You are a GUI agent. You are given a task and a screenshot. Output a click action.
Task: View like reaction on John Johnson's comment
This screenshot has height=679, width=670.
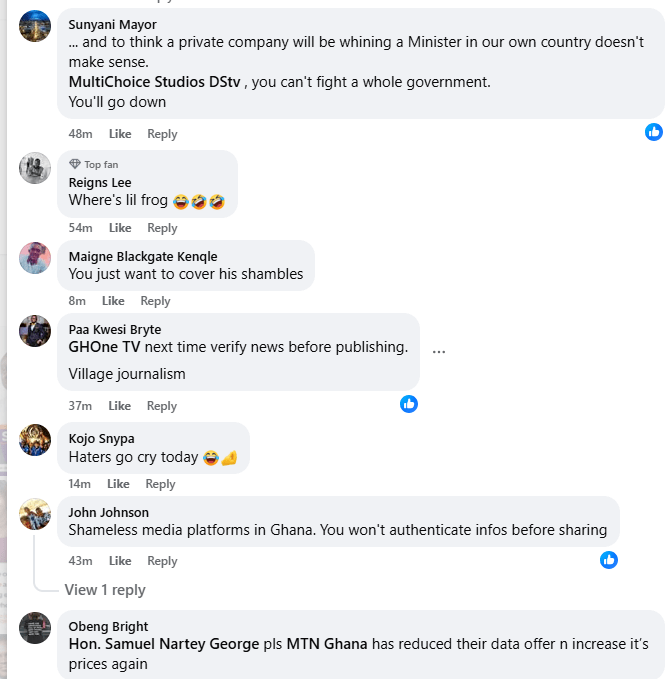[x=609, y=559]
